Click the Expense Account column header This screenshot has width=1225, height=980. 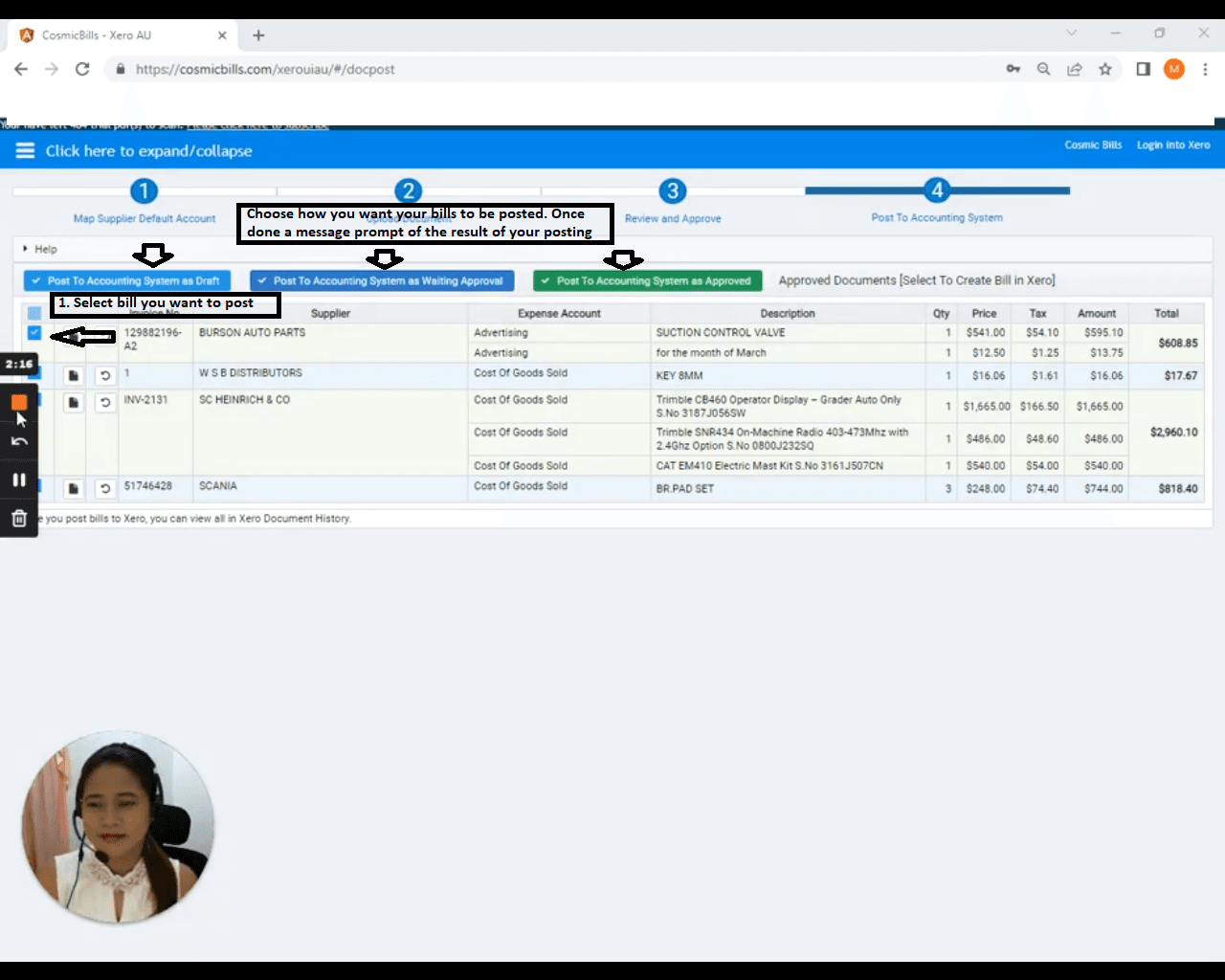pos(559,313)
